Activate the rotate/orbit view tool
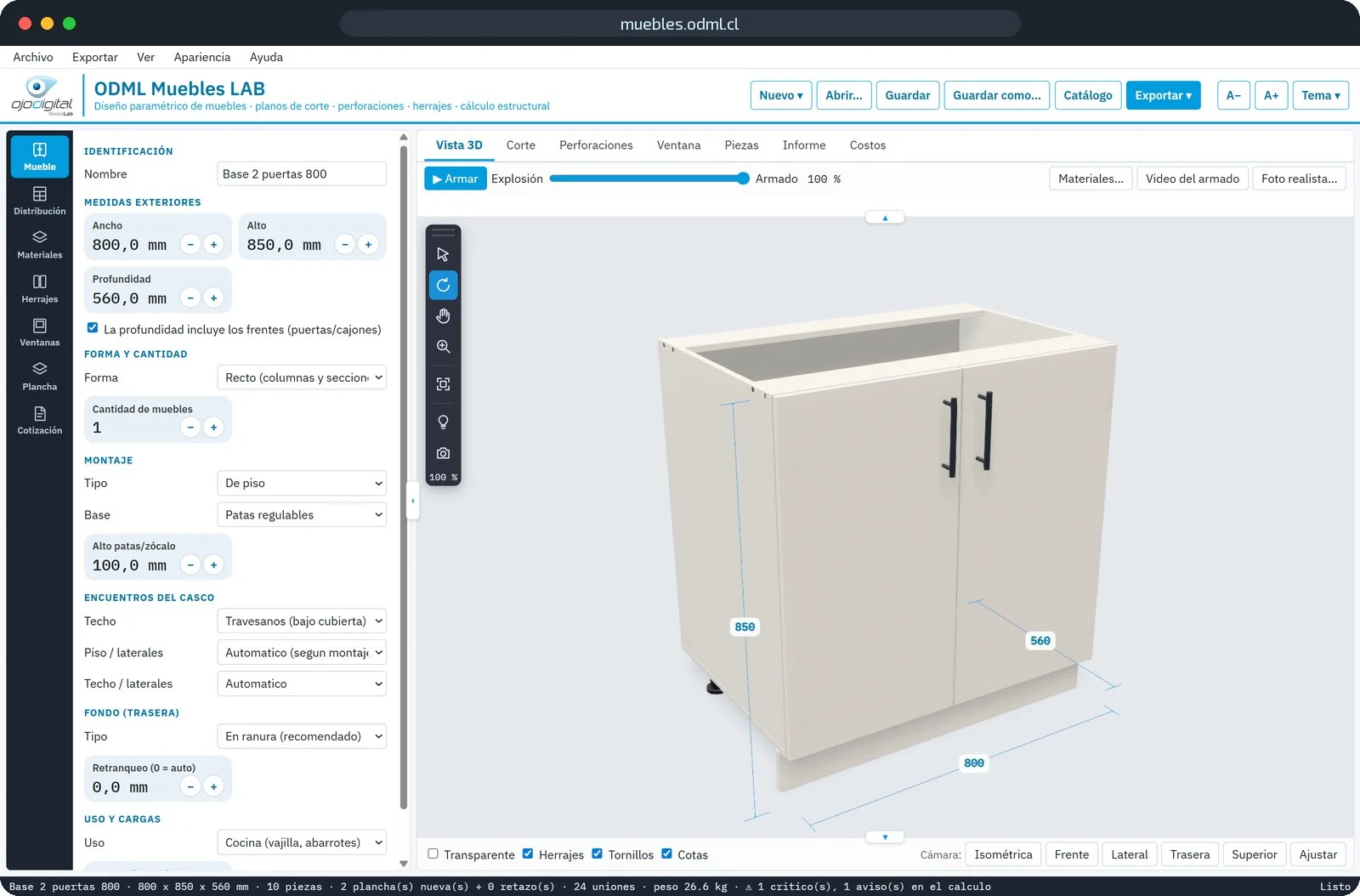This screenshot has width=1360, height=896. (x=443, y=285)
